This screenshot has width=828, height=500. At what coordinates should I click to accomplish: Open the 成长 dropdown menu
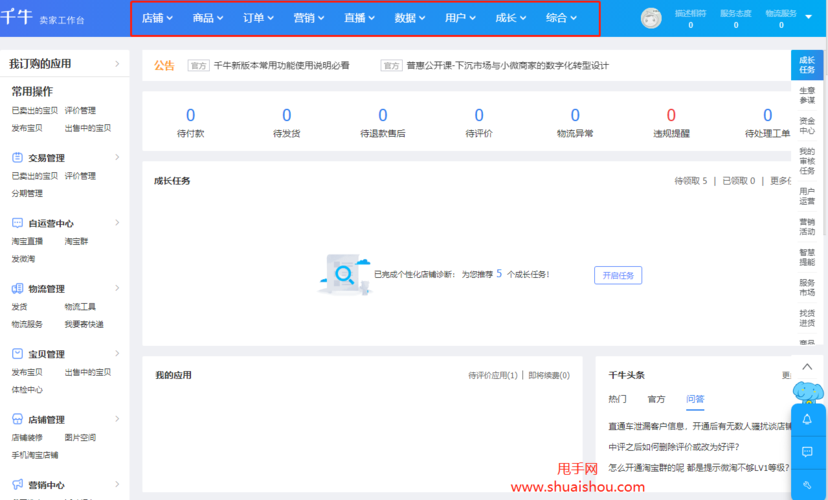tap(511, 18)
